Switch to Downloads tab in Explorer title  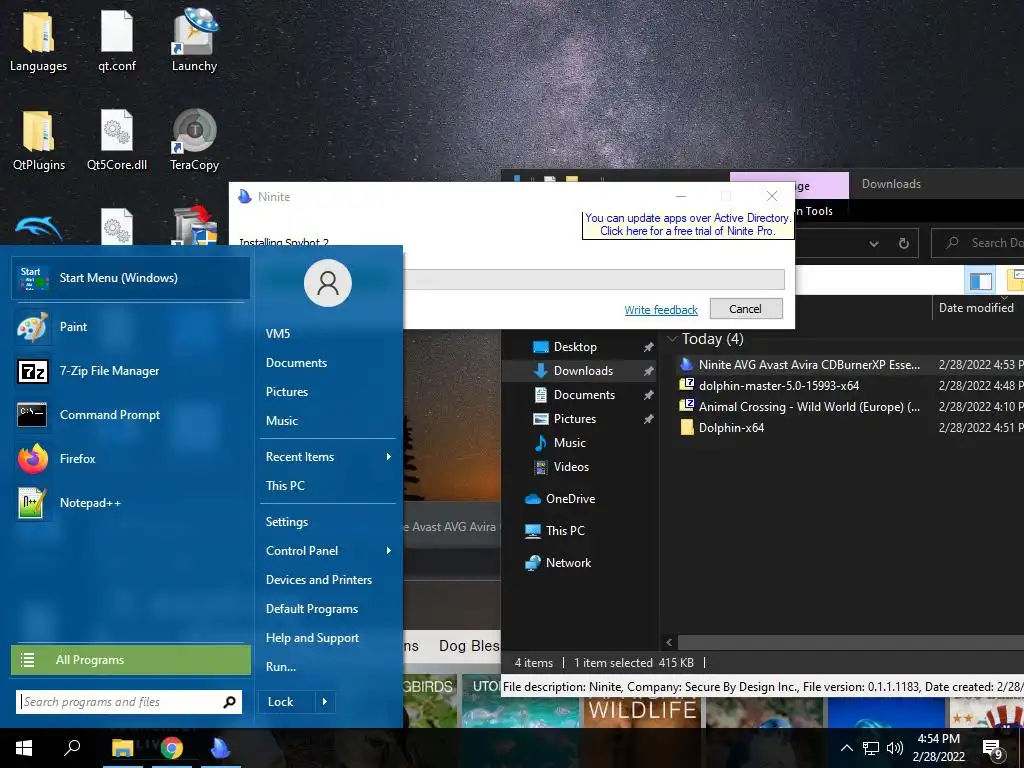pyautogui.click(x=891, y=184)
